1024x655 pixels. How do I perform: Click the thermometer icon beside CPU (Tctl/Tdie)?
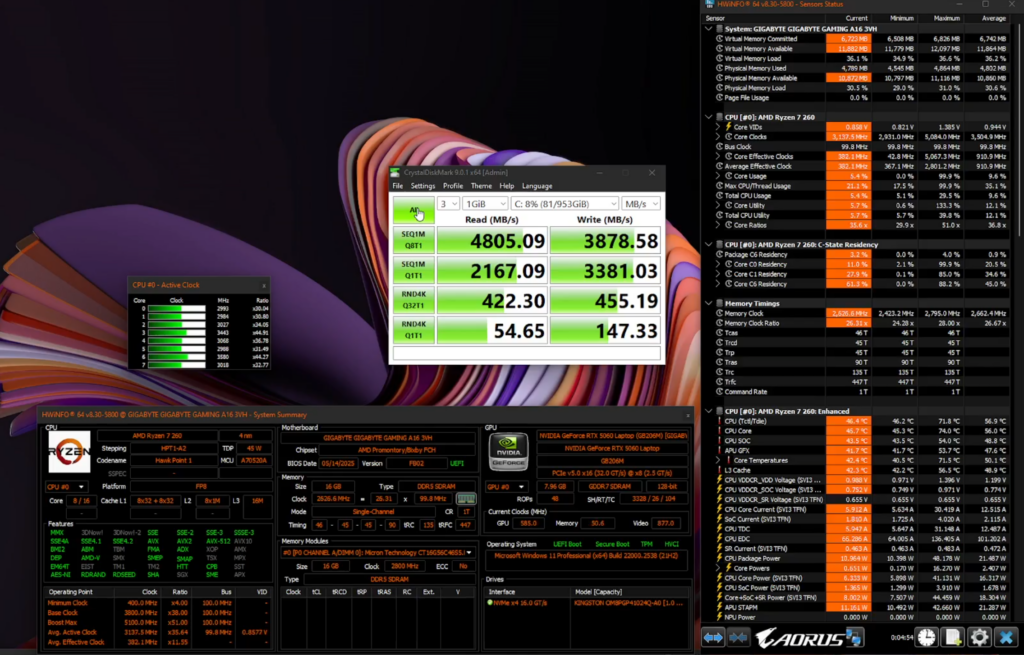720,421
